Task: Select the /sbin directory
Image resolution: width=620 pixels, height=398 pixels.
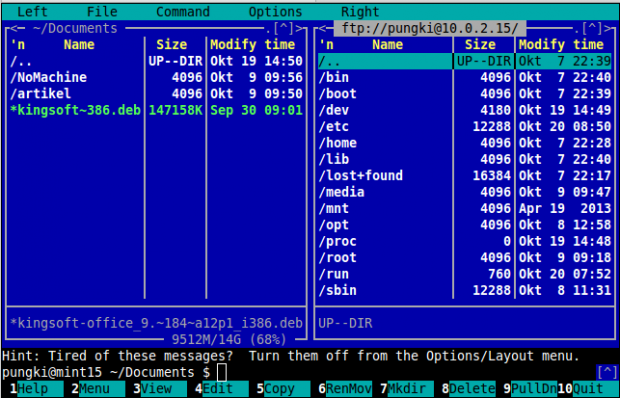Action: pos(465,290)
